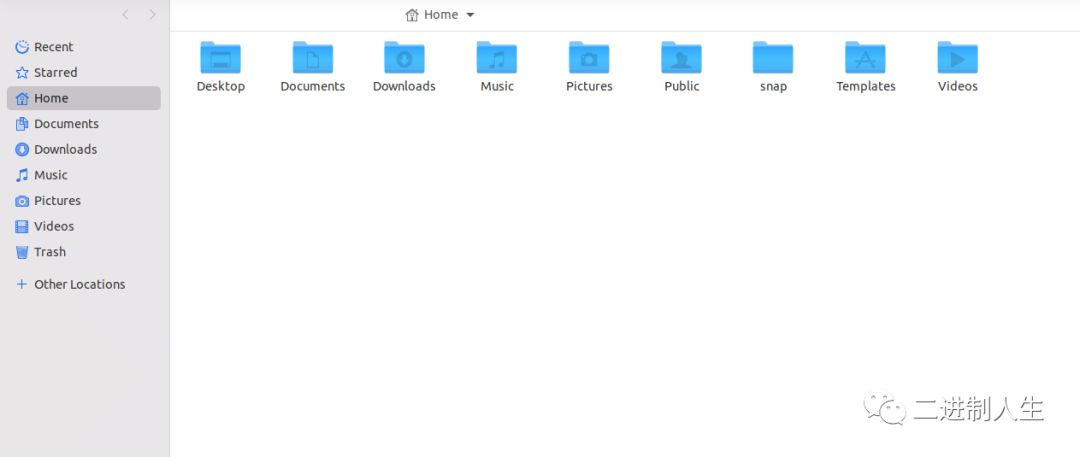Click Home in the sidebar
Viewport: 1080px width, 457px height.
coord(51,98)
